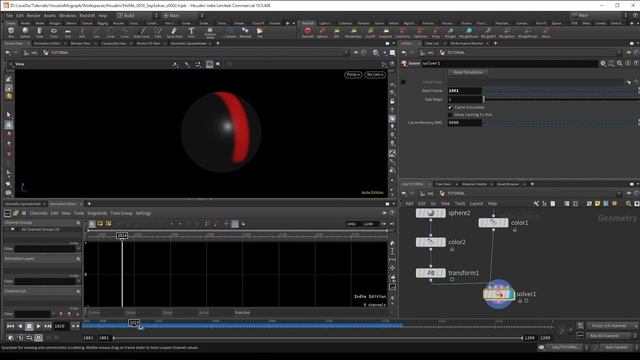
Task: Open the Redshift menu
Action: [x=87, y=16]
